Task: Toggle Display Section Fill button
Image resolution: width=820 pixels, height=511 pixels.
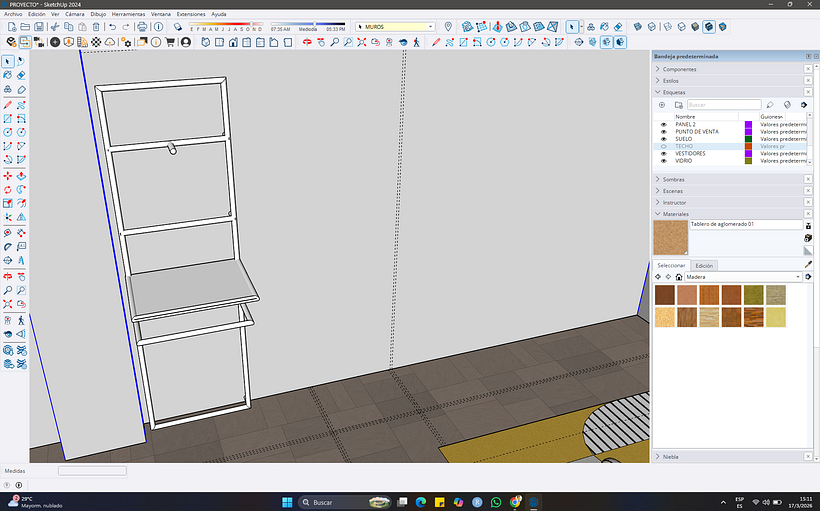Action: (x=620, y=42)
